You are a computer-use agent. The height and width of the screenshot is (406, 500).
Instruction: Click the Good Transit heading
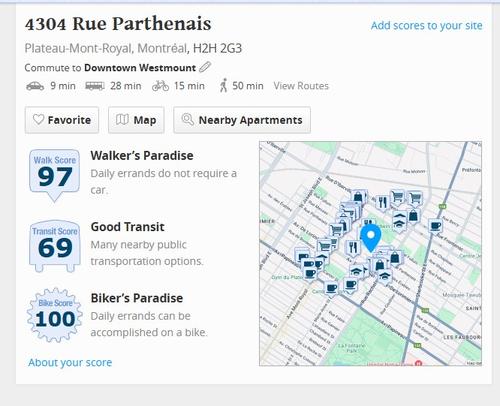[x=127, y=227]
